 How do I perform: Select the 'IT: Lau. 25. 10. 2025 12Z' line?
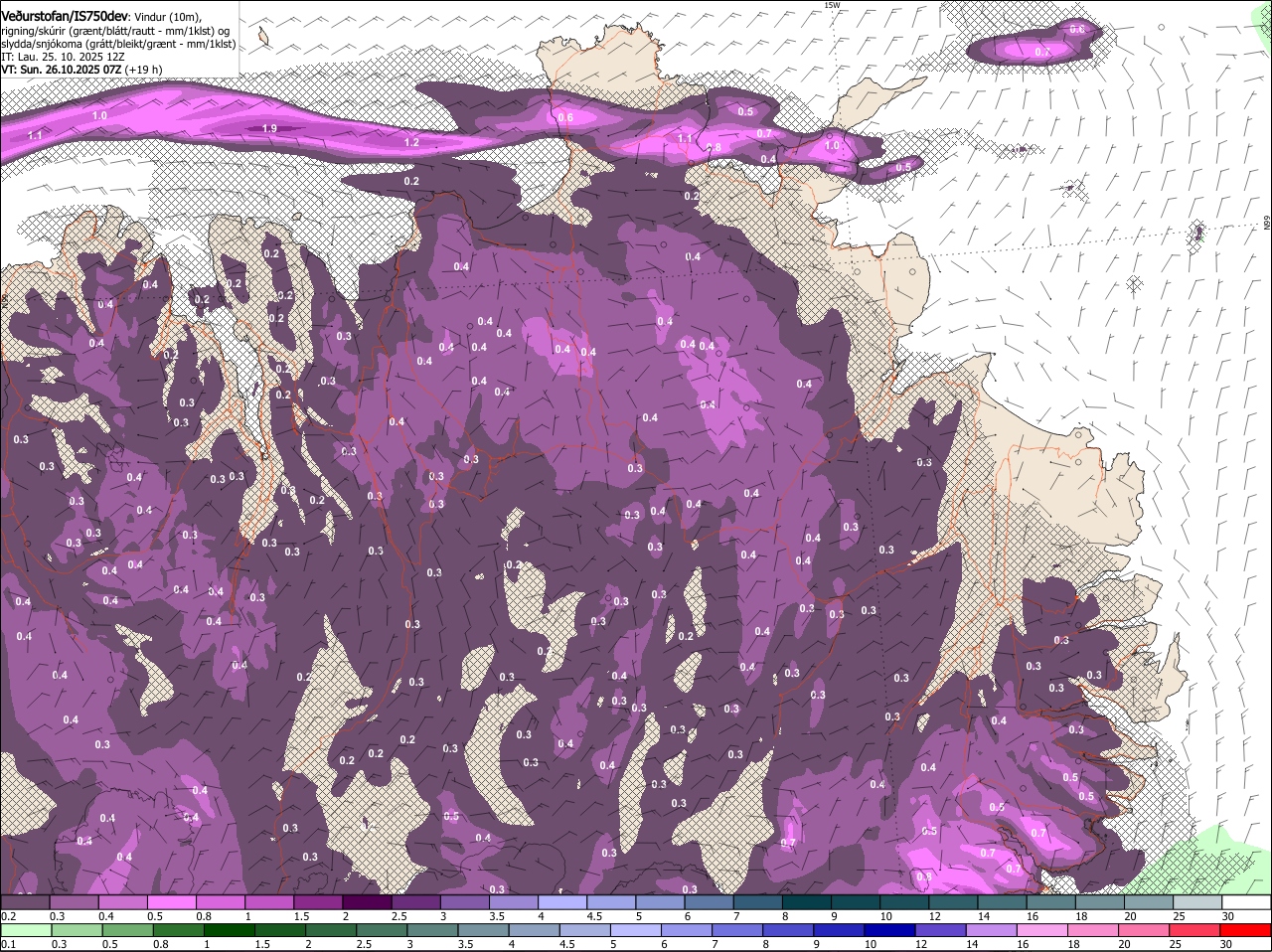62,57
